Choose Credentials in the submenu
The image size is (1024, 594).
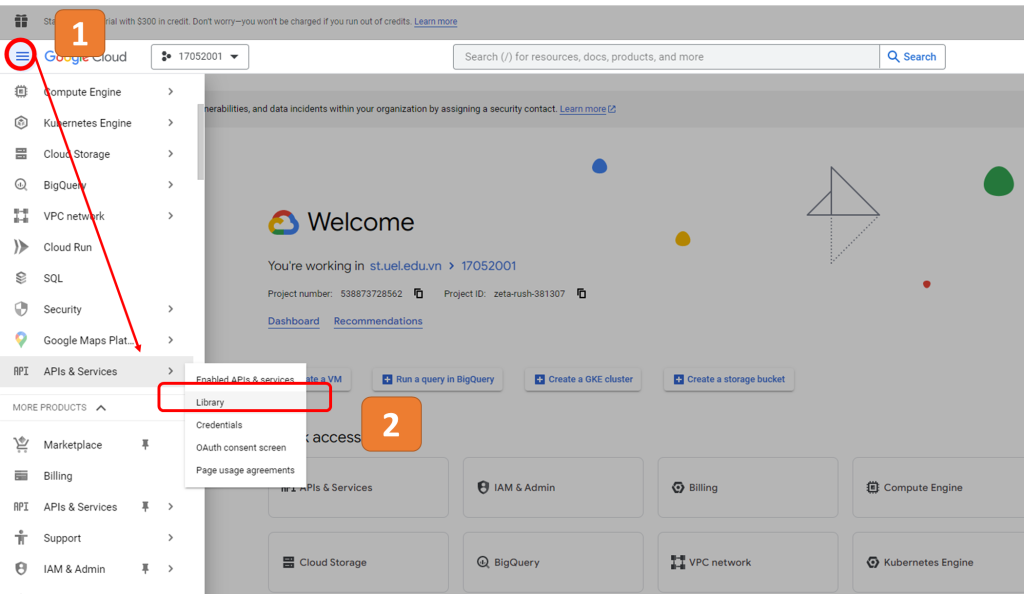click(x=219, y=425)
